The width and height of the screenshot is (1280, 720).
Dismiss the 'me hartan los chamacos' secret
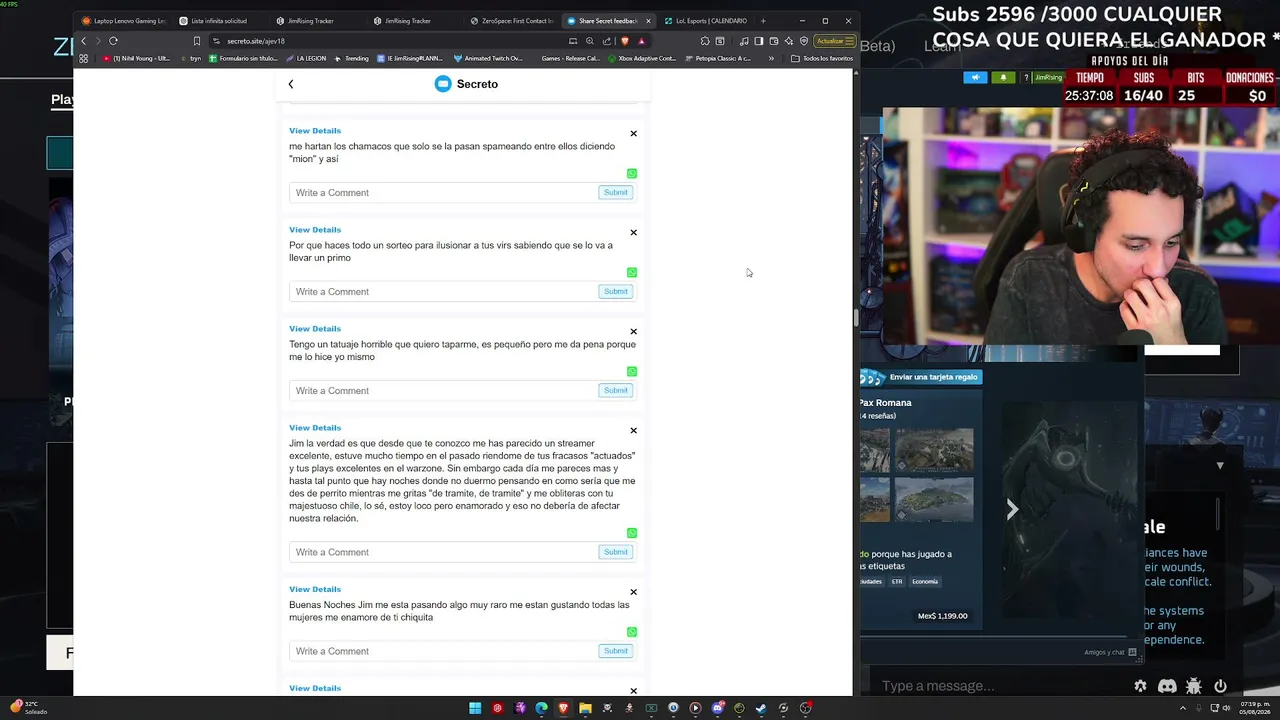click(633, 133)
